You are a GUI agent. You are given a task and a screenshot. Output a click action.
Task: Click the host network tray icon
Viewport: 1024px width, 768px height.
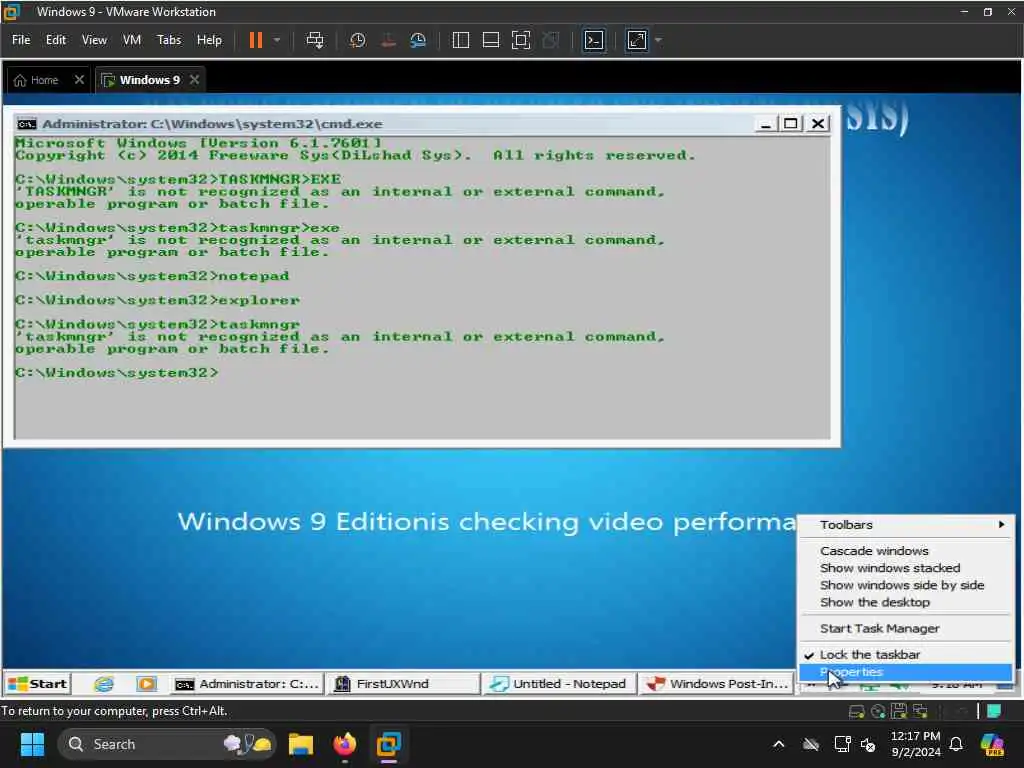842,744
